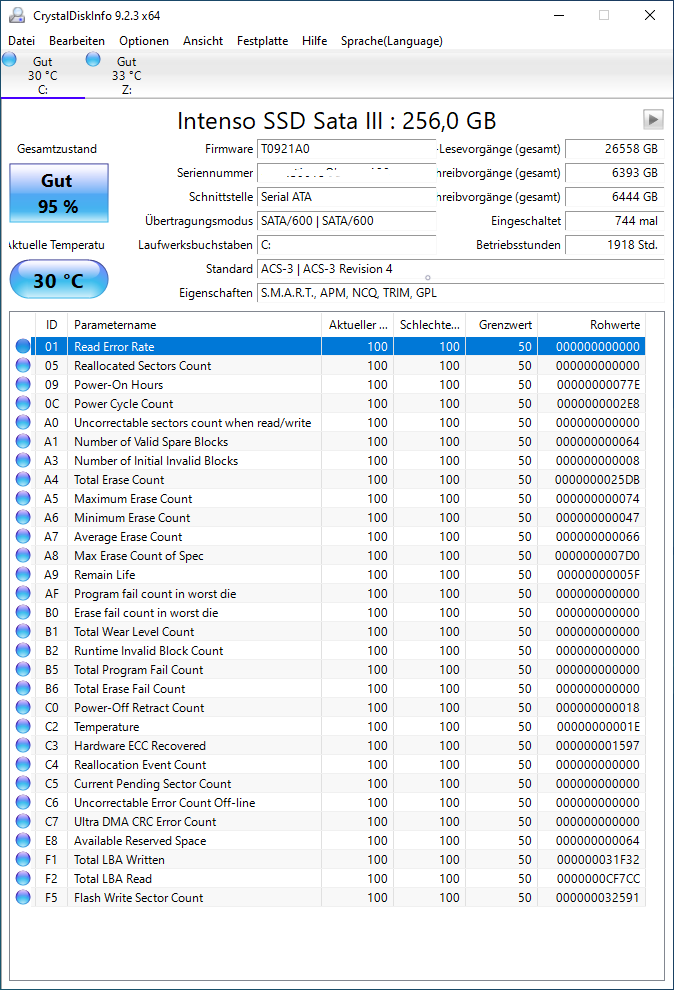Viewport: 674px width, 990px height.
Task: Click status icon of Current Pending Sector Count
Action: pyautogui.click(x=23, y=783)
